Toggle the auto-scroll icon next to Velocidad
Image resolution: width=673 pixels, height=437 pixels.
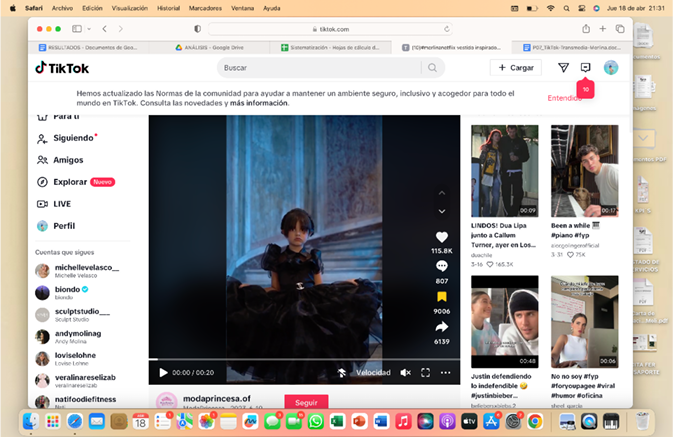click(x=342, y=372)
